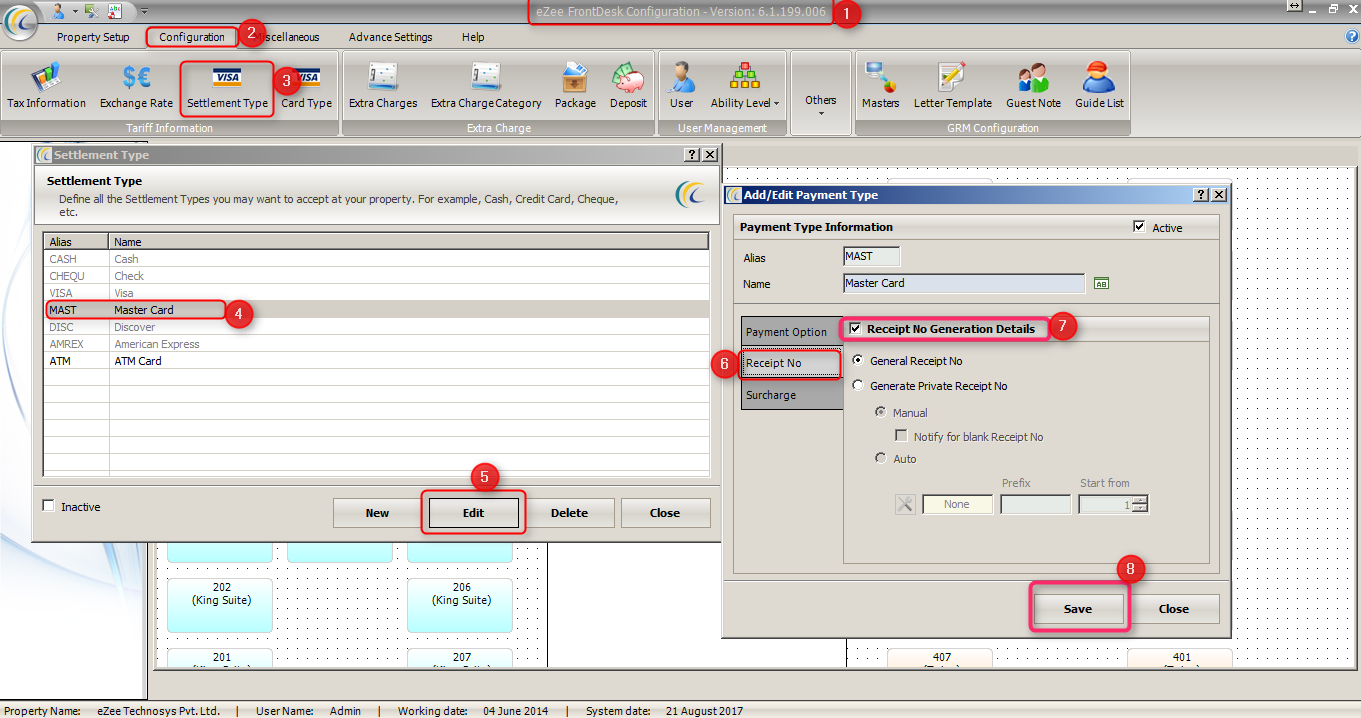Expand the Ability Level dropdown arrow
Viewport: 1361px width, 718px height.
pos(777,103)
